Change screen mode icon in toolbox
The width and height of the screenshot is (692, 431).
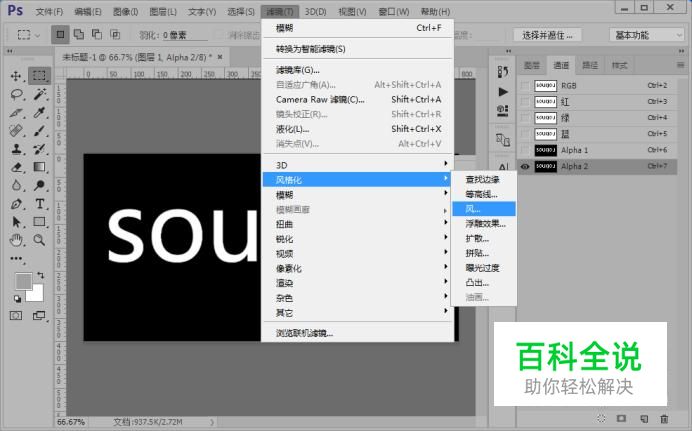click(x=39, y=315)
